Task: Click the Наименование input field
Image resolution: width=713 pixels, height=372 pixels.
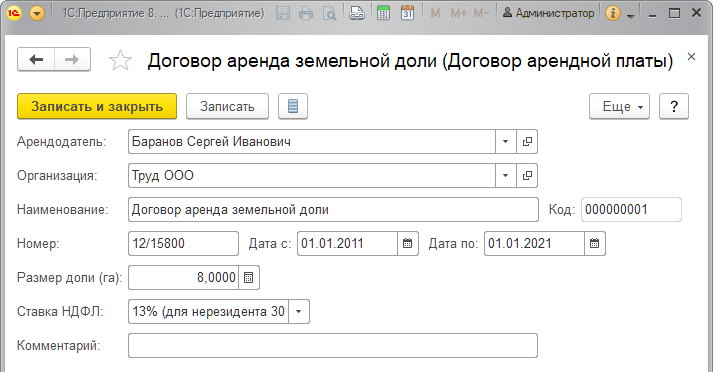Action: (x=333, y=210)
